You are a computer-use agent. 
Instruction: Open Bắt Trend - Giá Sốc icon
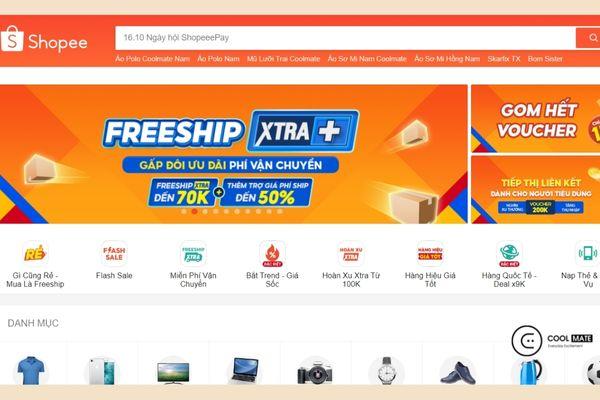(x=272, y=253)
